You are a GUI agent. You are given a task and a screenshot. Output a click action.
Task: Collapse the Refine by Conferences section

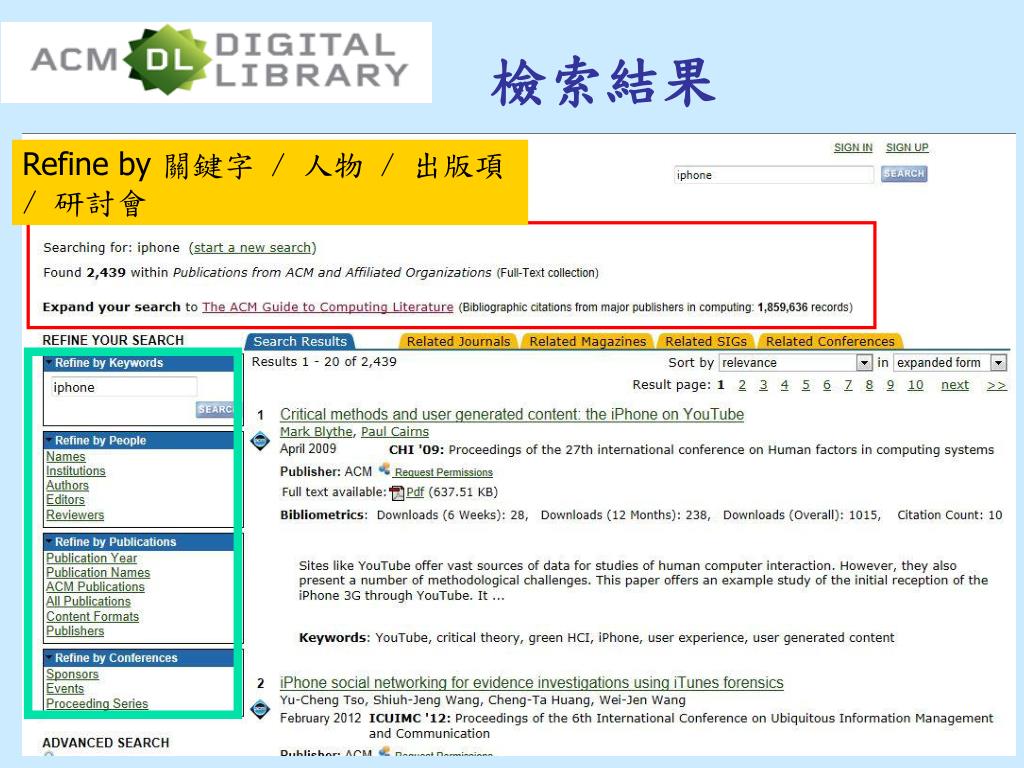click(49, 658)
